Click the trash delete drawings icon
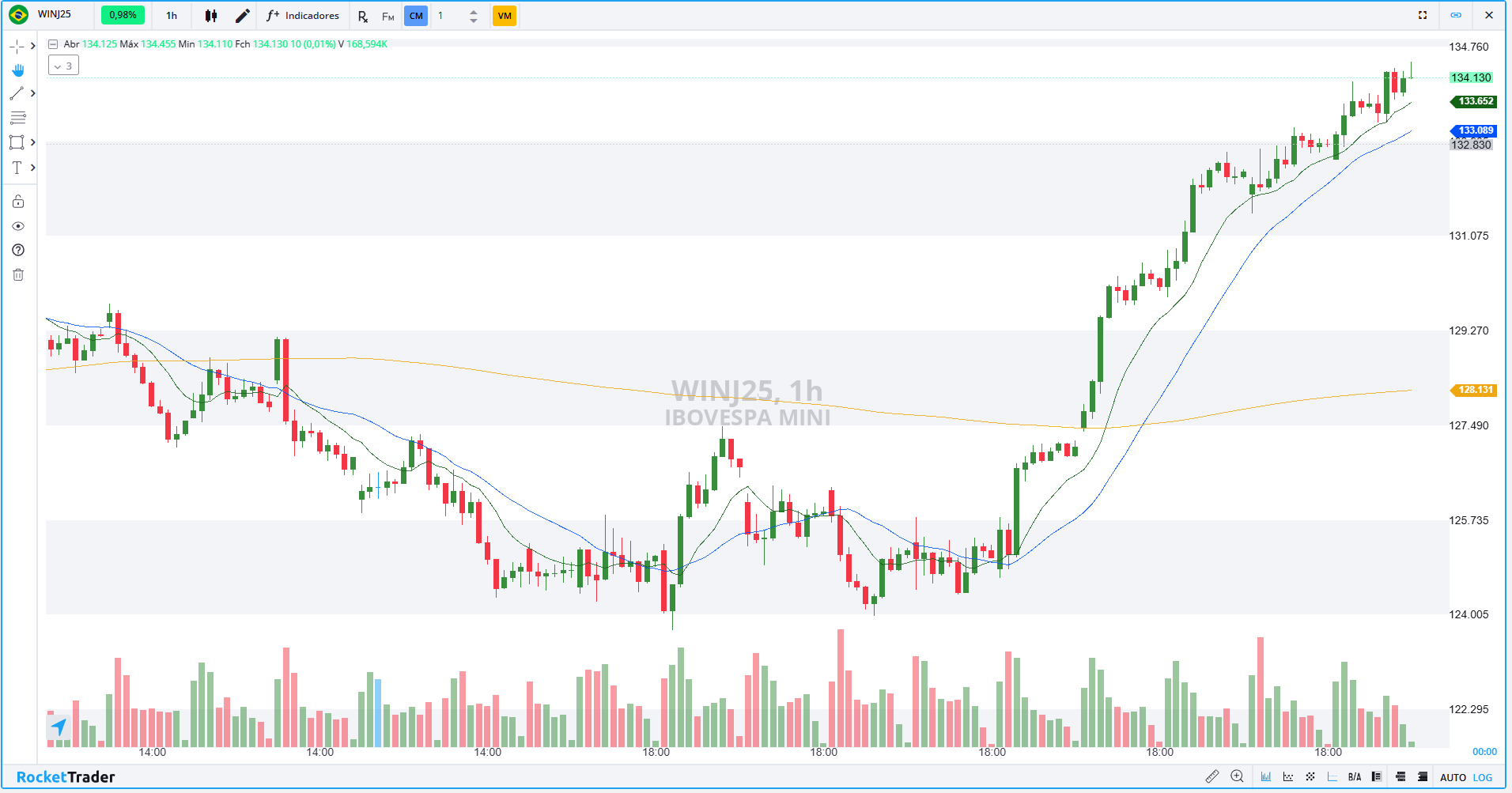The image size is (1512, 793). pos(18,275)
